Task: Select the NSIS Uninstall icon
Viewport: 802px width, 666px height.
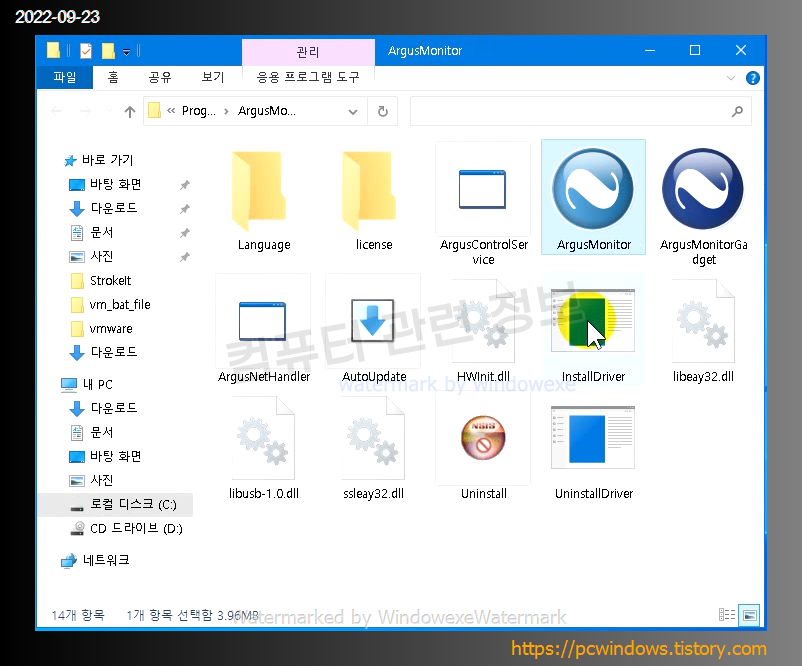Action: 483,438
